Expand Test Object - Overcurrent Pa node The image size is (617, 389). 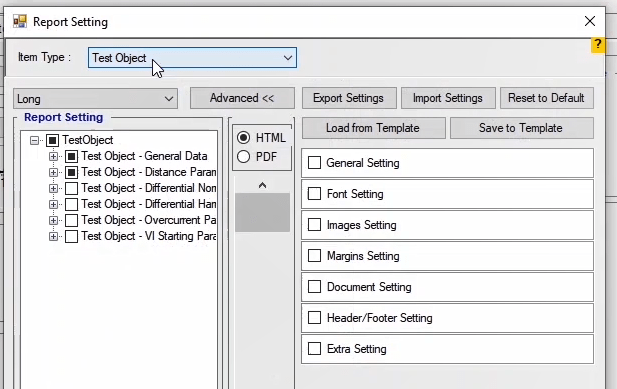(53, 220)
